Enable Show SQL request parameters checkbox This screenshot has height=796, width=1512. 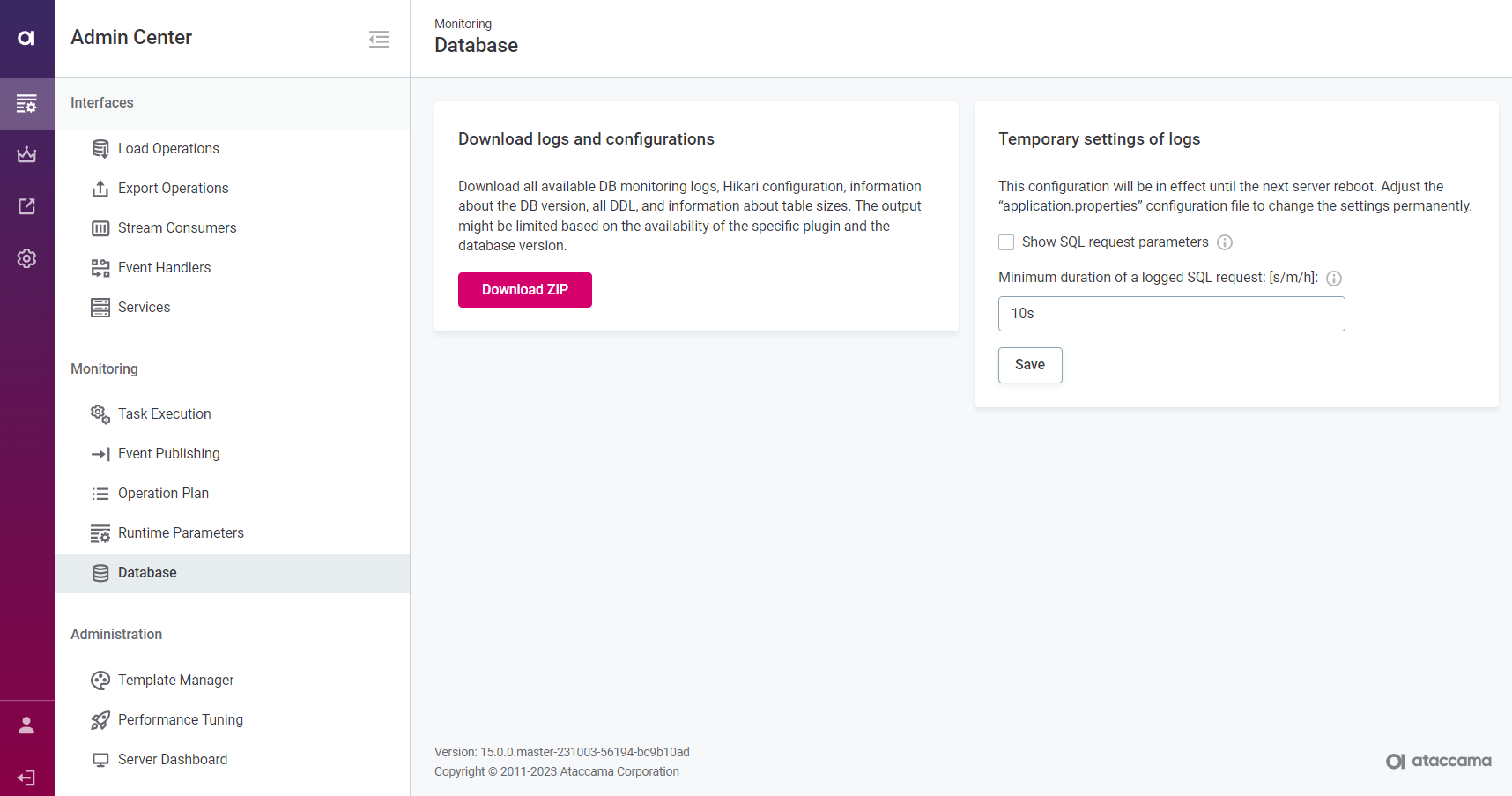pos(1006,242)
